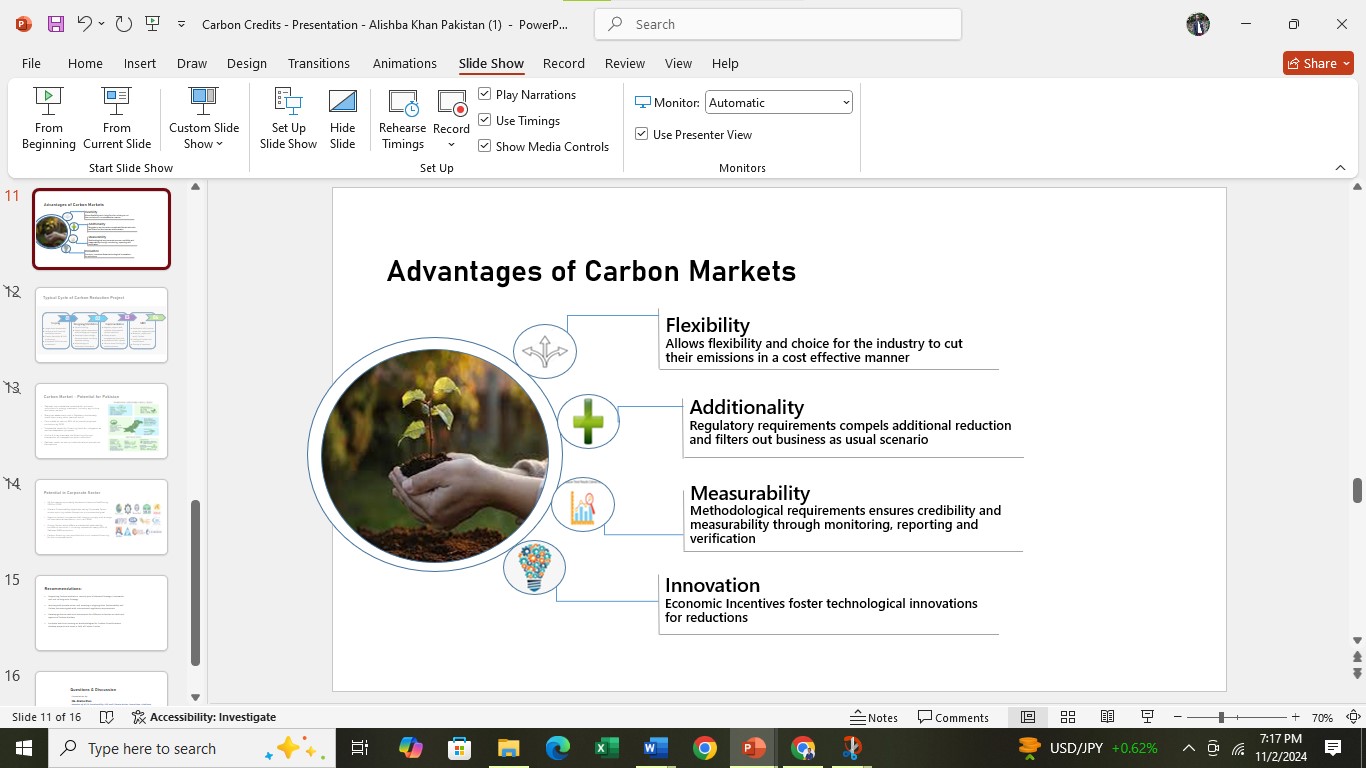Switch to the Design tab
The image size is (1366, 768).
click(246, 63)
